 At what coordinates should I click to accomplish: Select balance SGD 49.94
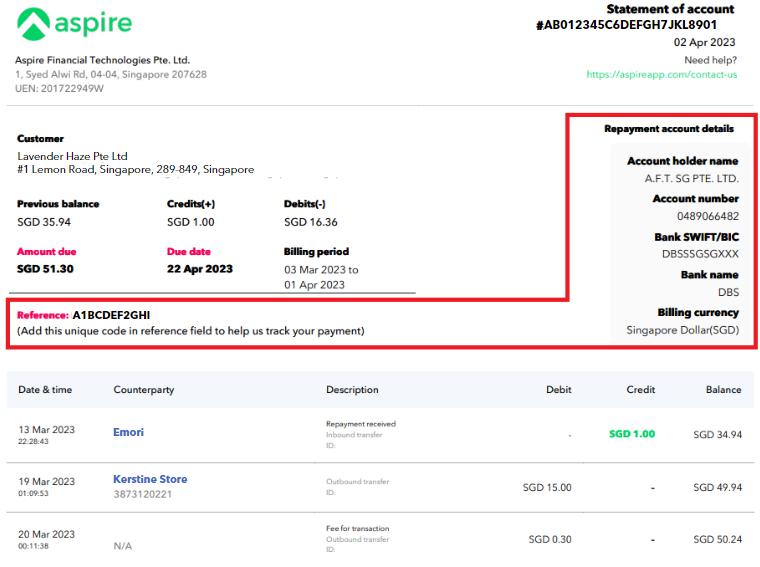point(718,488)
